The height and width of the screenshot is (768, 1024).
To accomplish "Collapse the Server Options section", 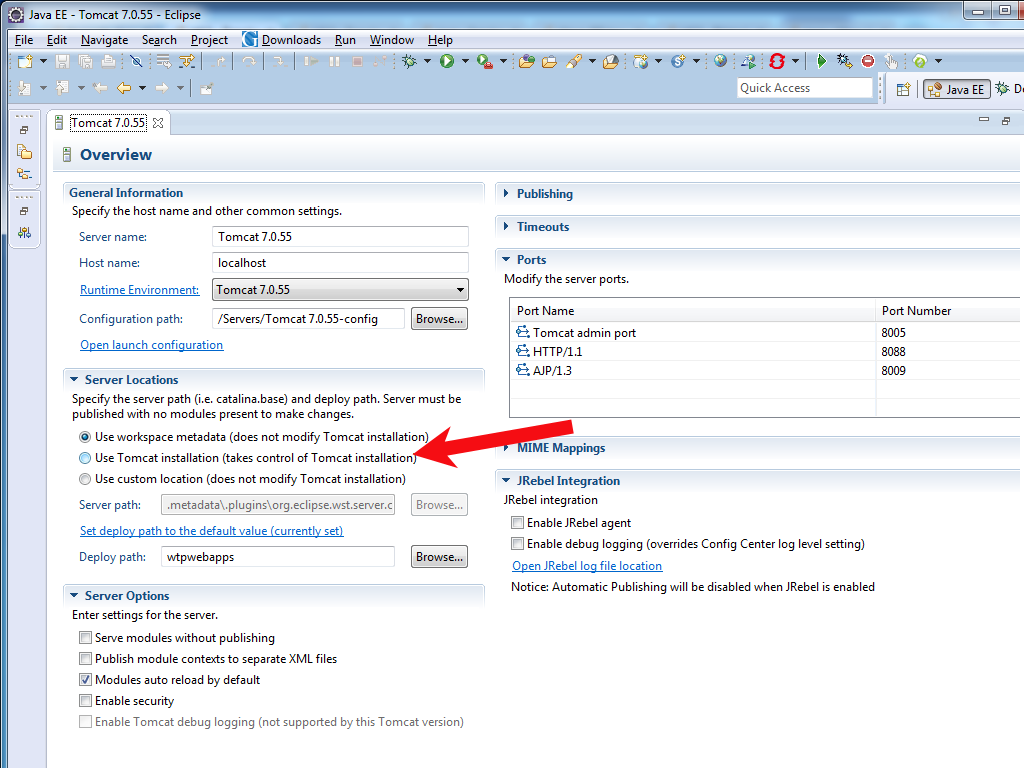I will pos(74,595).
